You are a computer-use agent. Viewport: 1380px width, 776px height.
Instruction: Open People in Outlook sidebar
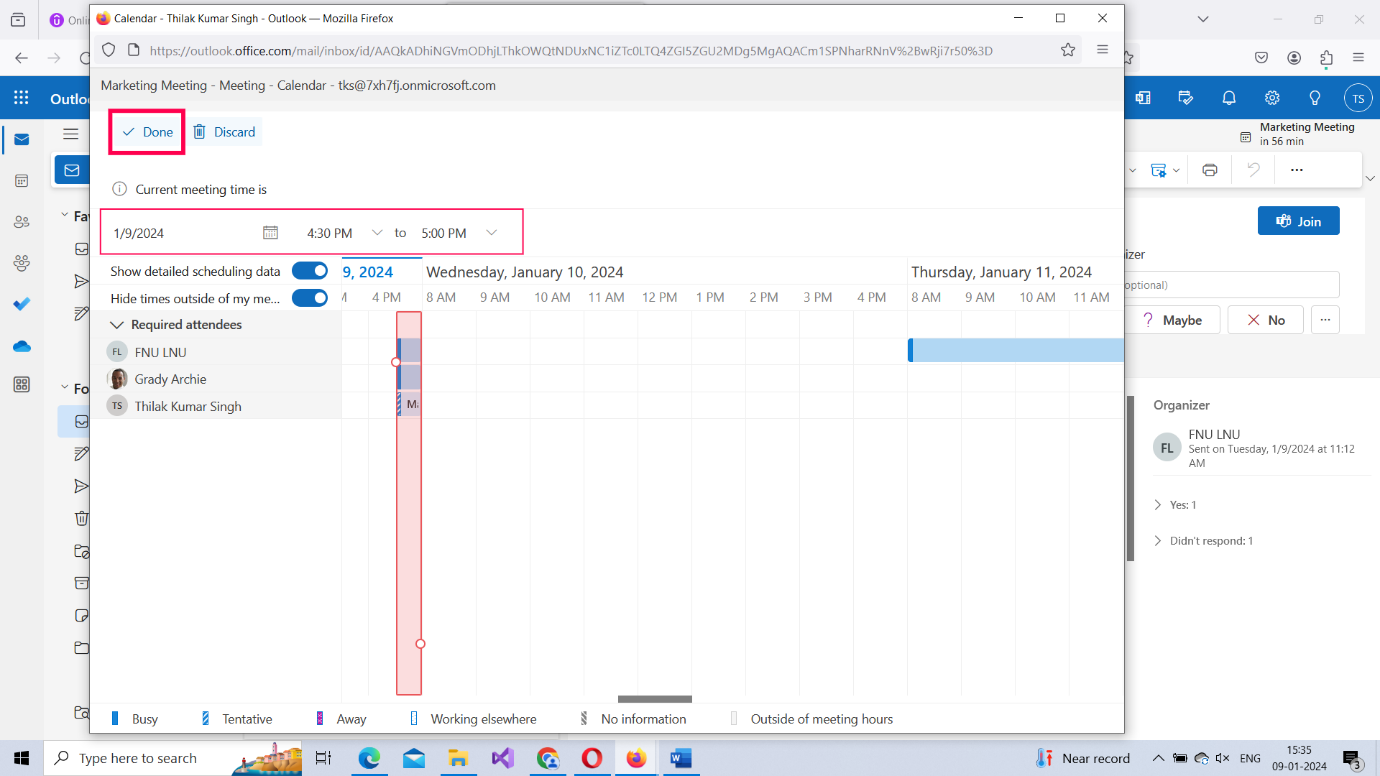coord(21,222)
